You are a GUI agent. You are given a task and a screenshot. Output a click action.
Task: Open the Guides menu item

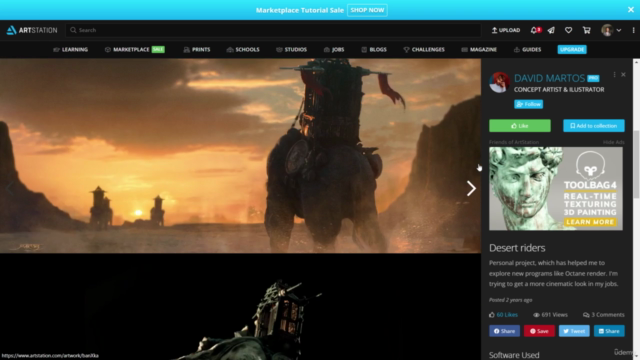coord(527,49)
